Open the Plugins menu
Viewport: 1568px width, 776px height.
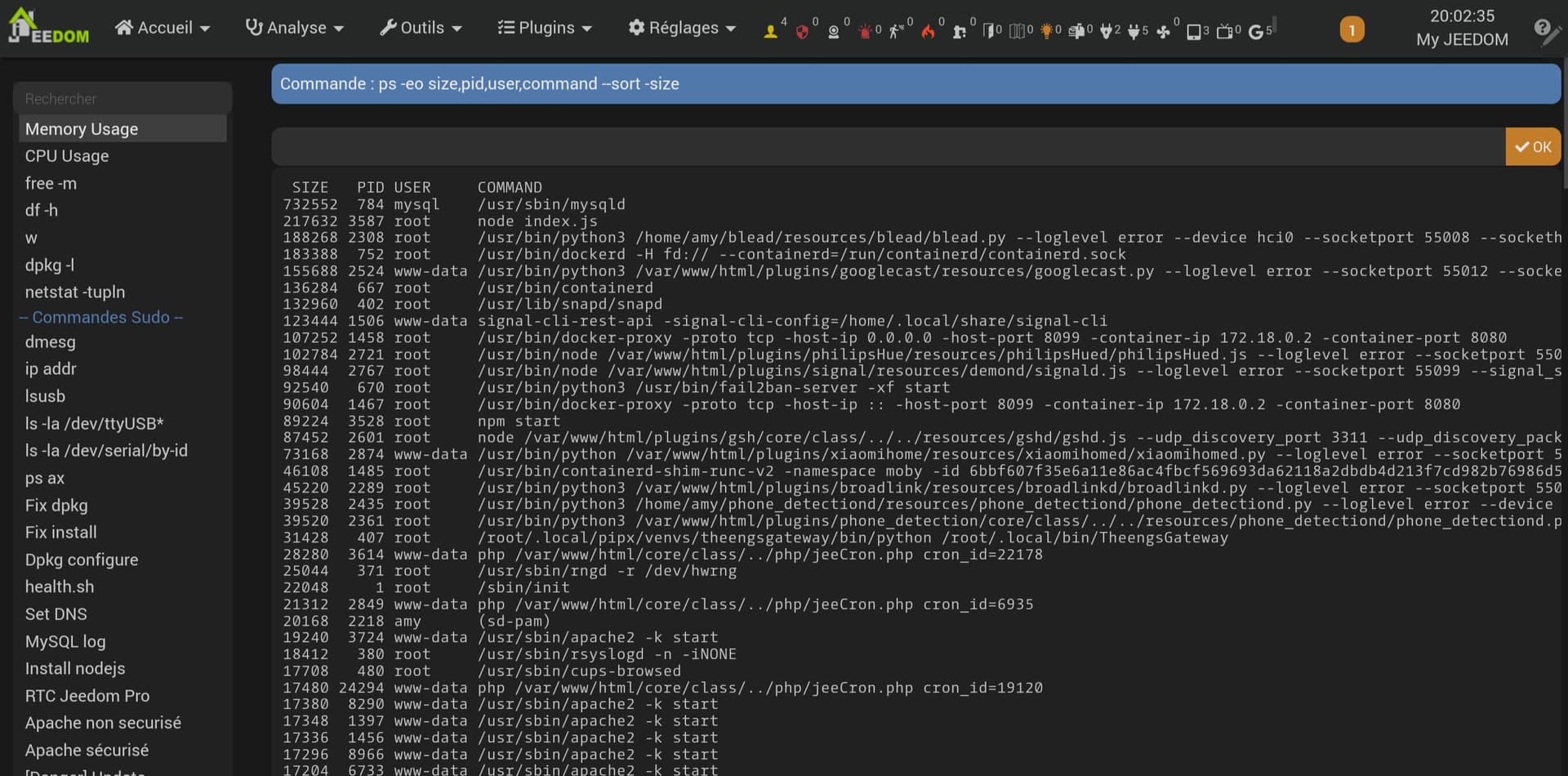[x=545, y=28]
